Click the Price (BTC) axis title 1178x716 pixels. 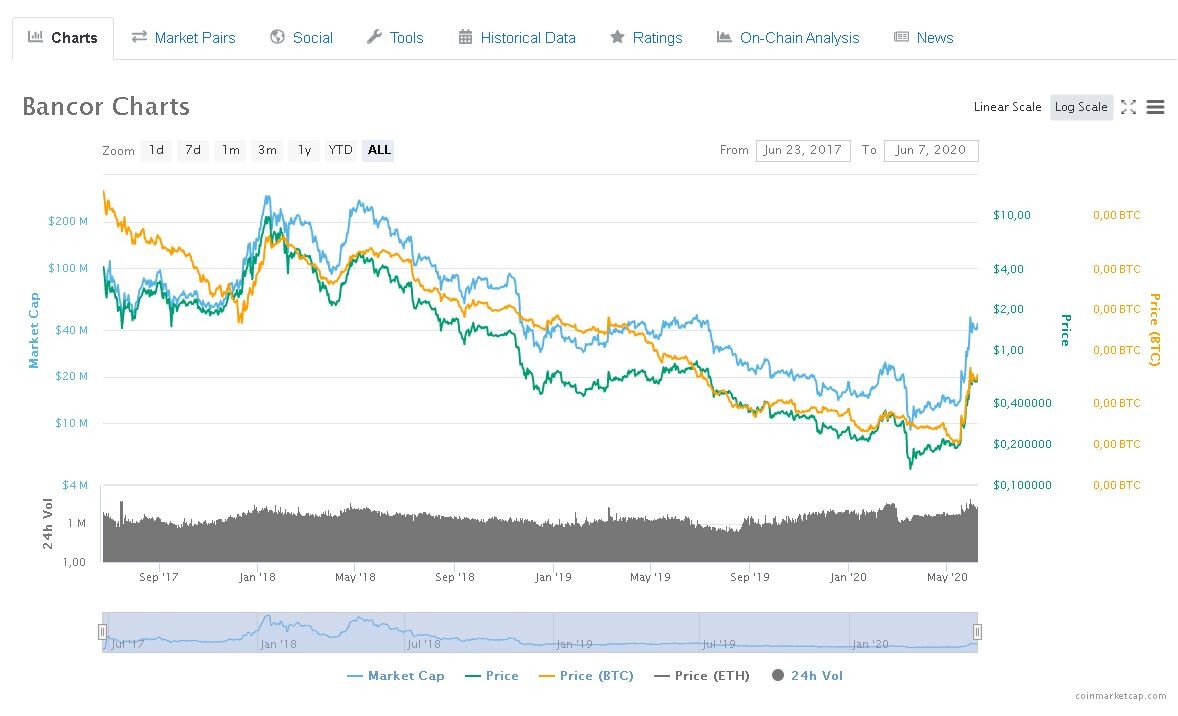tap(1155, 330)
